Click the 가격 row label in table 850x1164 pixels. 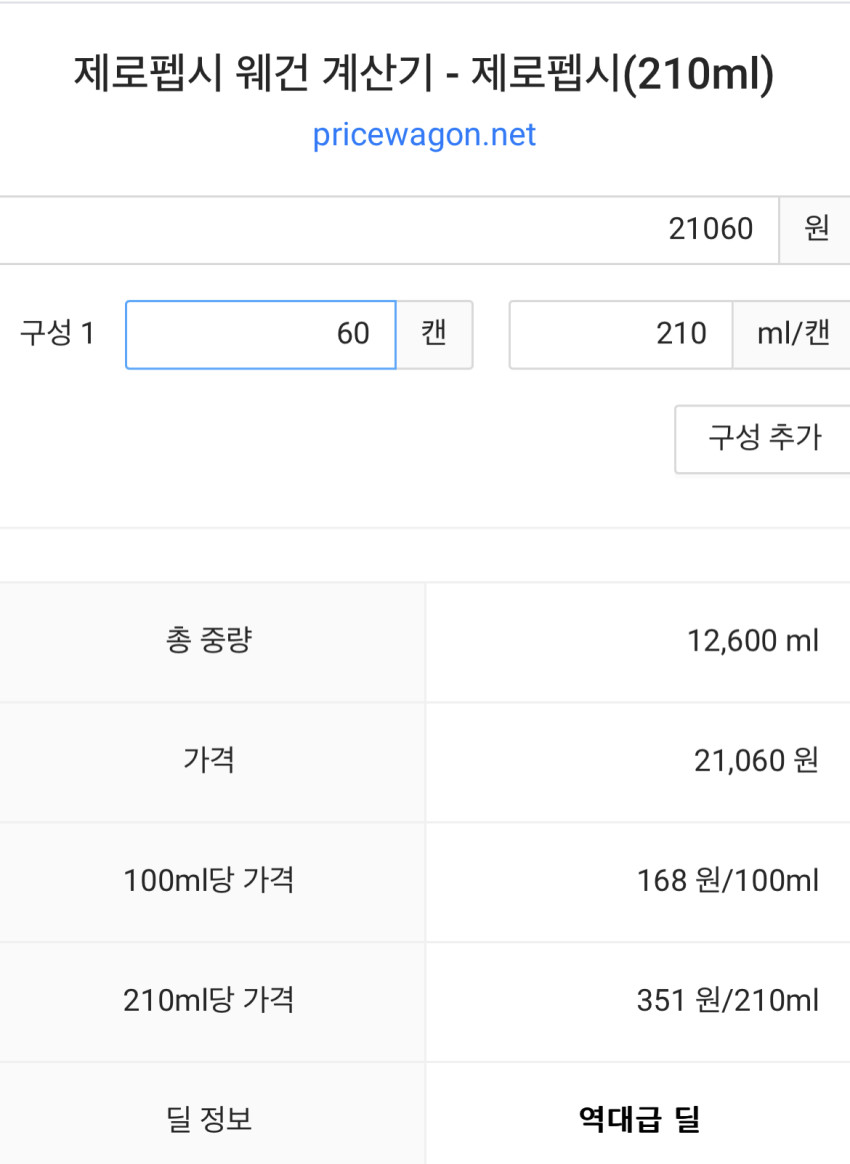209,761
